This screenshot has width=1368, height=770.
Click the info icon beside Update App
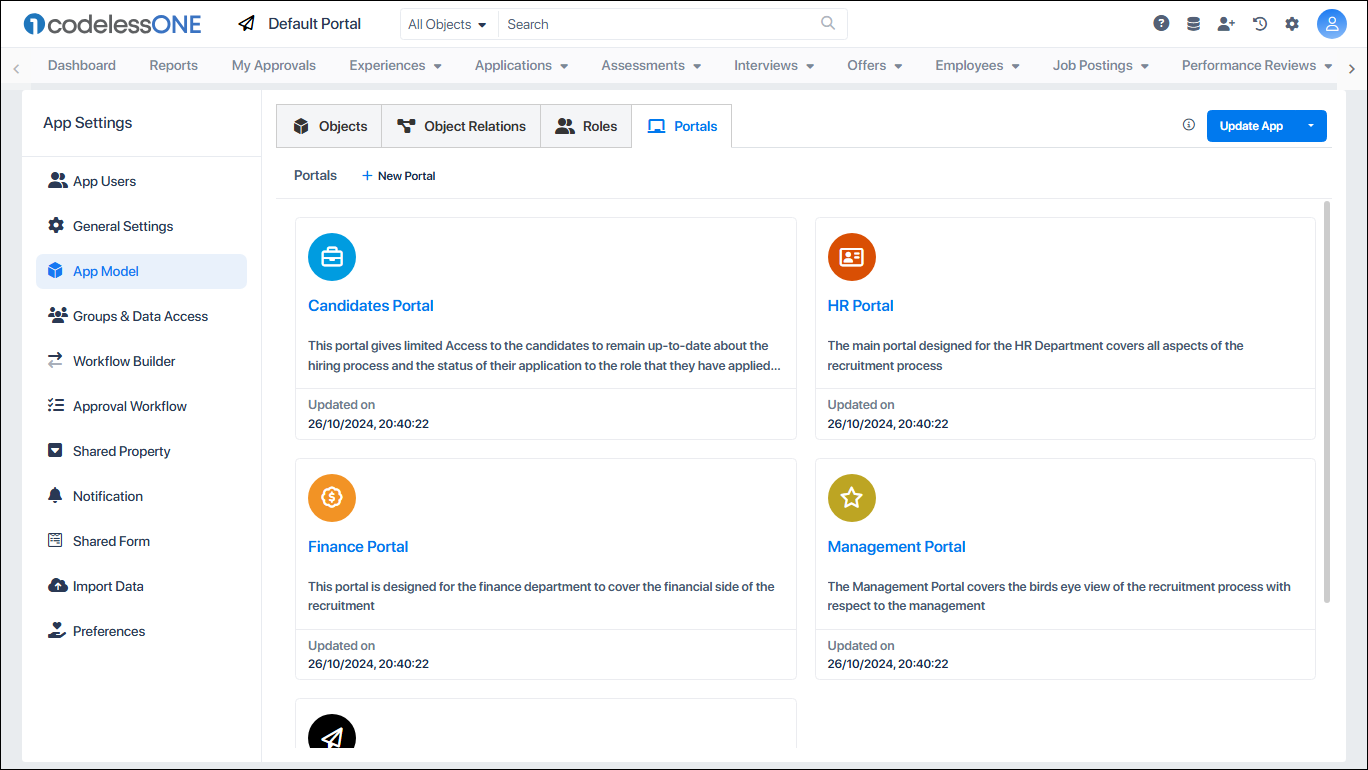(x=1189, y=125)
